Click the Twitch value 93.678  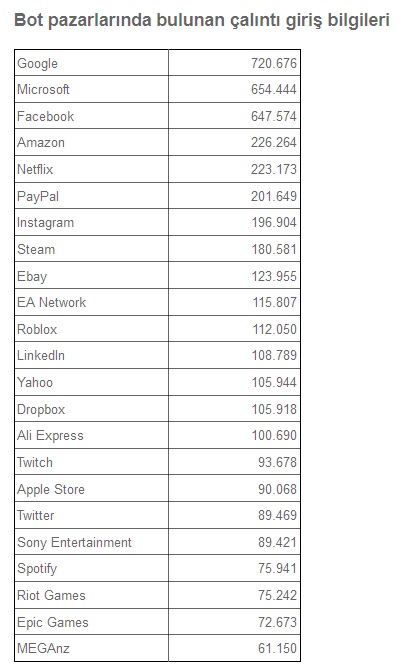click(x=277, y=462)
